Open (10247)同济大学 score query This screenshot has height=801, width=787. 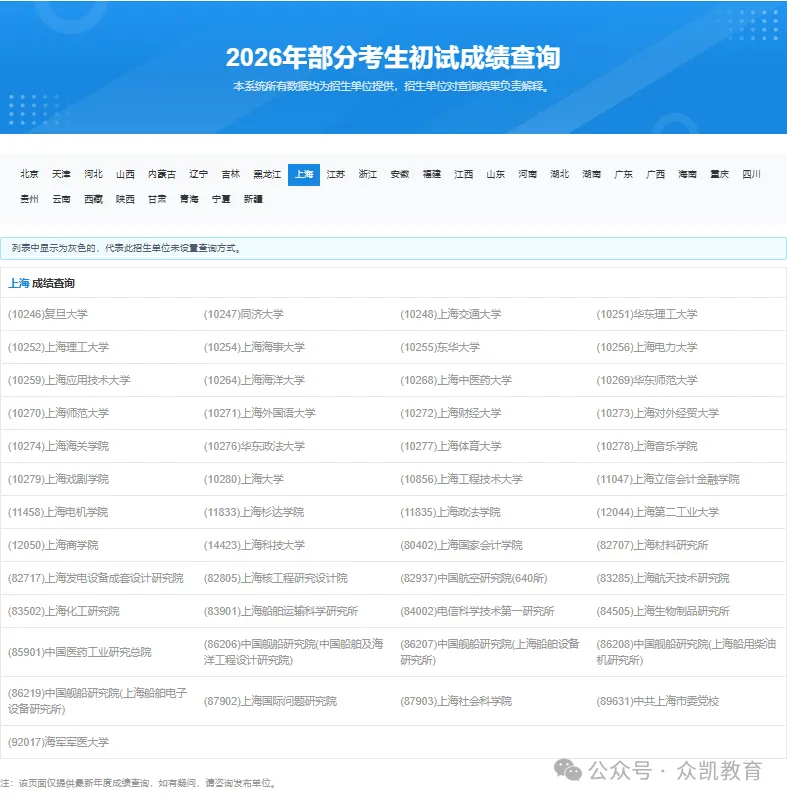tap(244, 314)
